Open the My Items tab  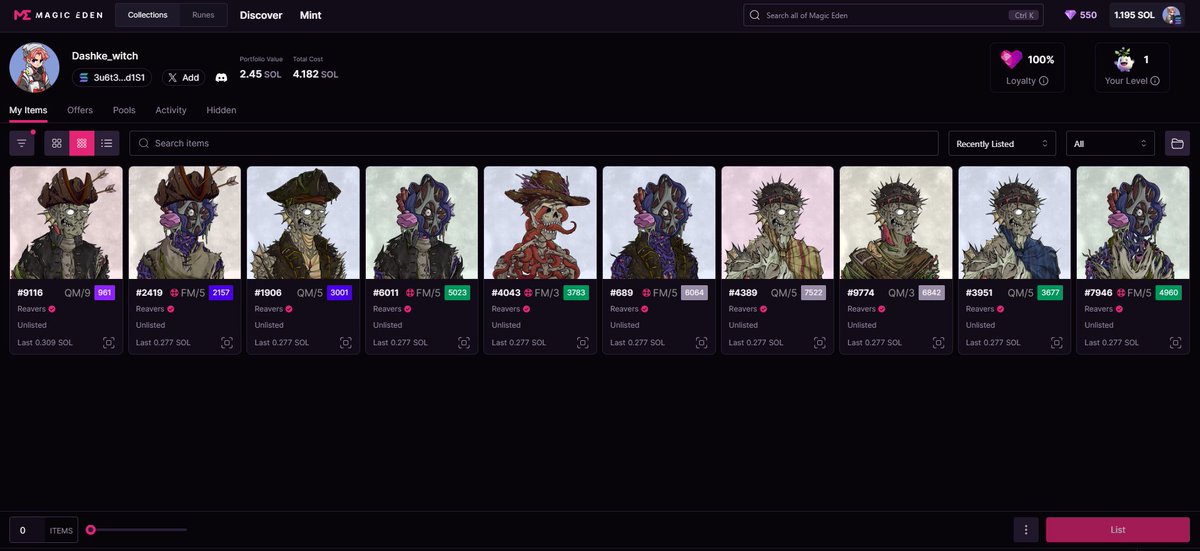[x=28, y=110]
